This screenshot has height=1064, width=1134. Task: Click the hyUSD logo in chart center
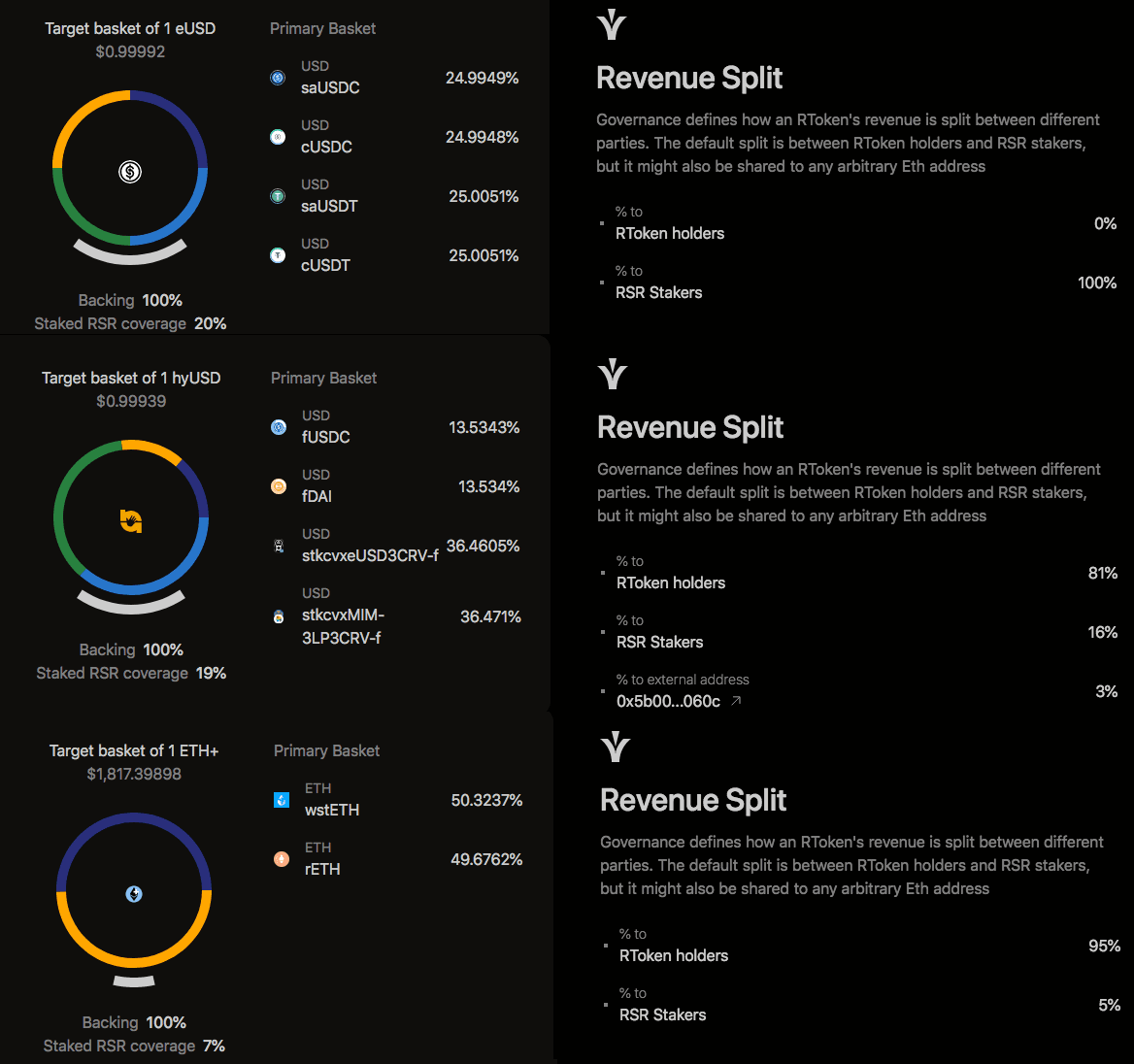131,521
